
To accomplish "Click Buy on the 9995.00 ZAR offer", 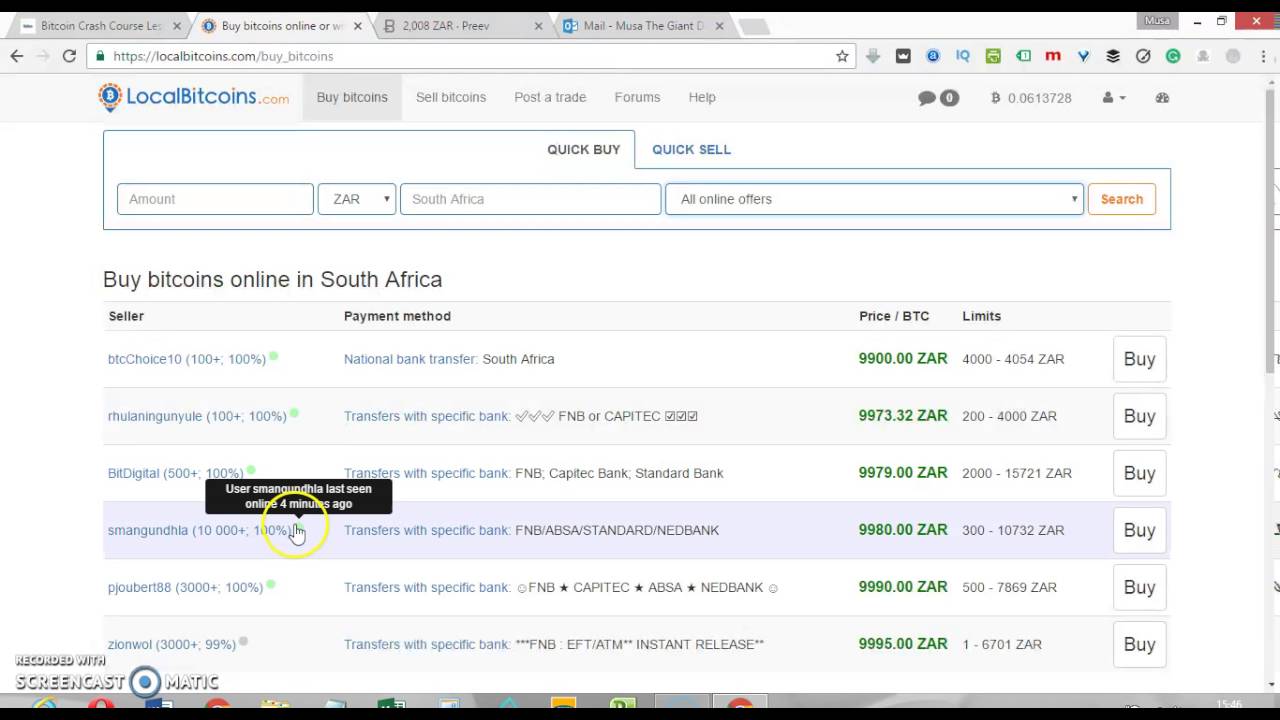I will [x=1139, y=644].
